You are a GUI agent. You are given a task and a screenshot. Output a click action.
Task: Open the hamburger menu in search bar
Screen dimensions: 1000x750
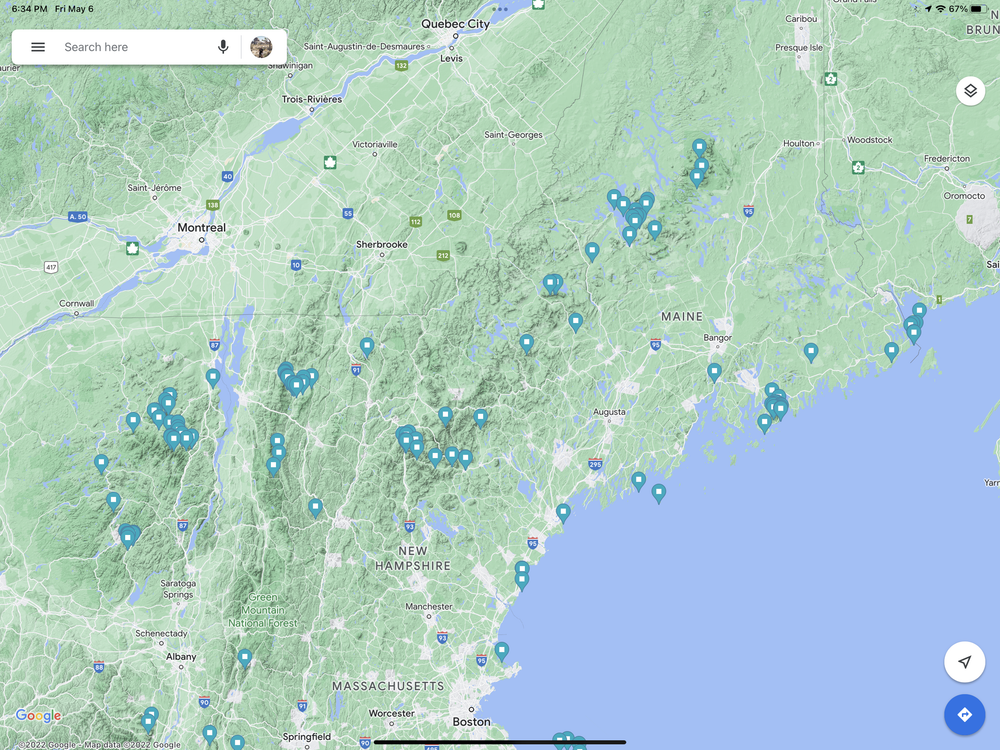point(38,47)
